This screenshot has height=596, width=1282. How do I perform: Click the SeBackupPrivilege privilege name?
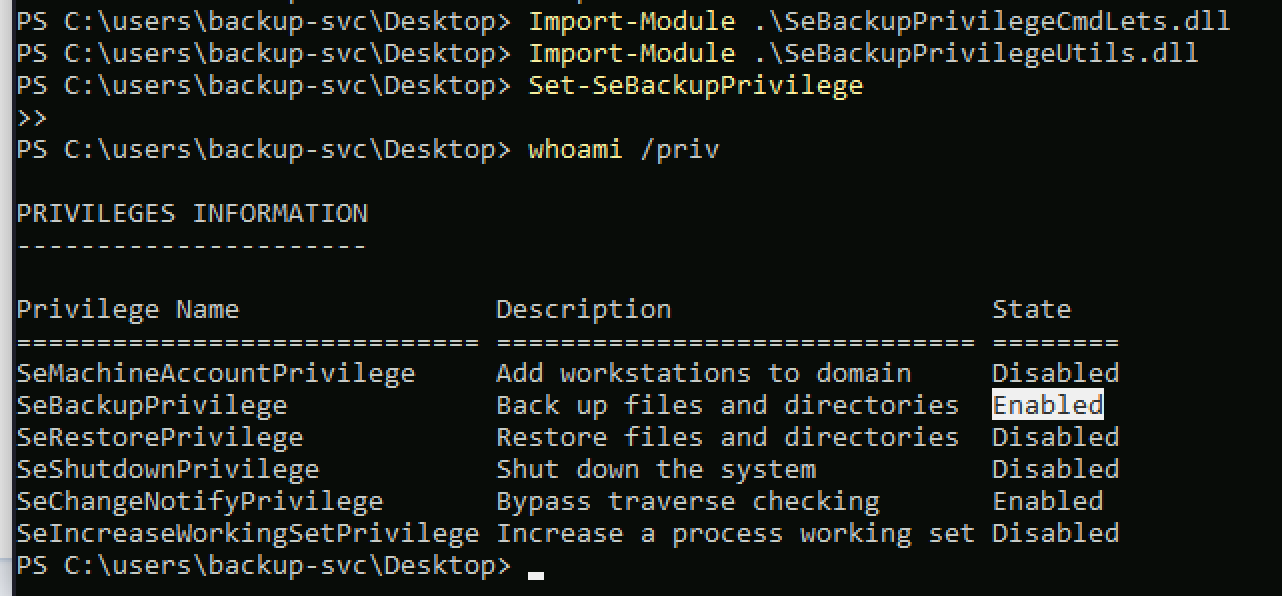tap(152, 405)
